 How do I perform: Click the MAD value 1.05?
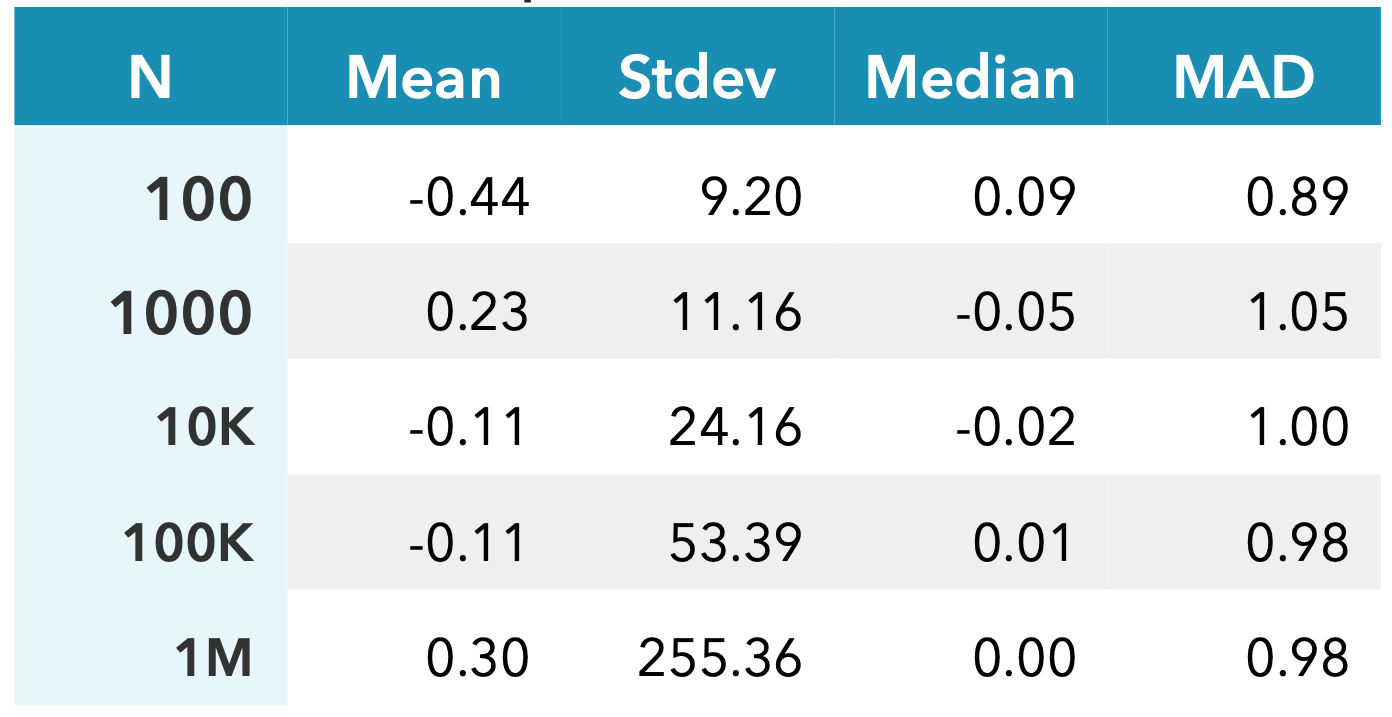1298,314
